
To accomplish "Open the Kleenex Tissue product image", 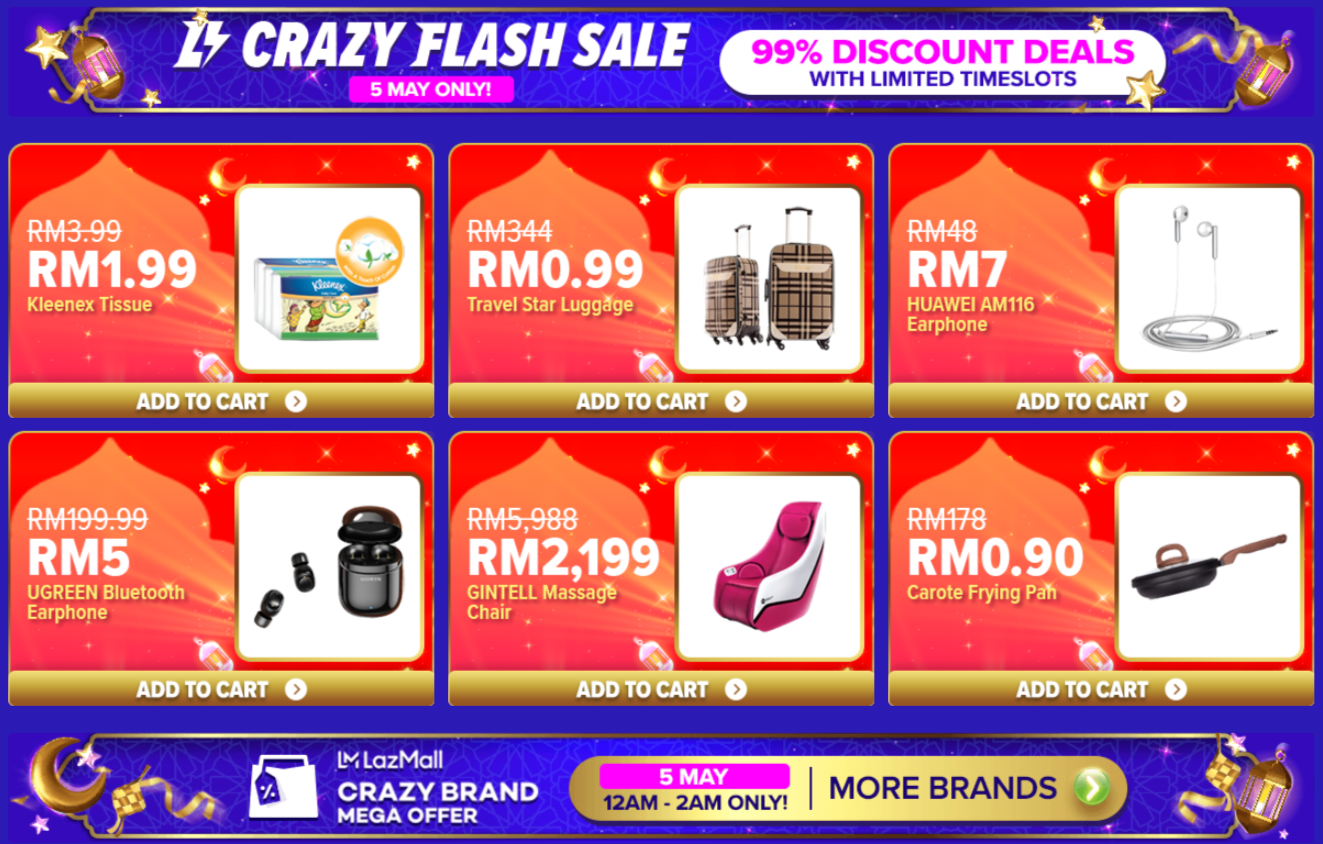I will [x=329, y=279].
